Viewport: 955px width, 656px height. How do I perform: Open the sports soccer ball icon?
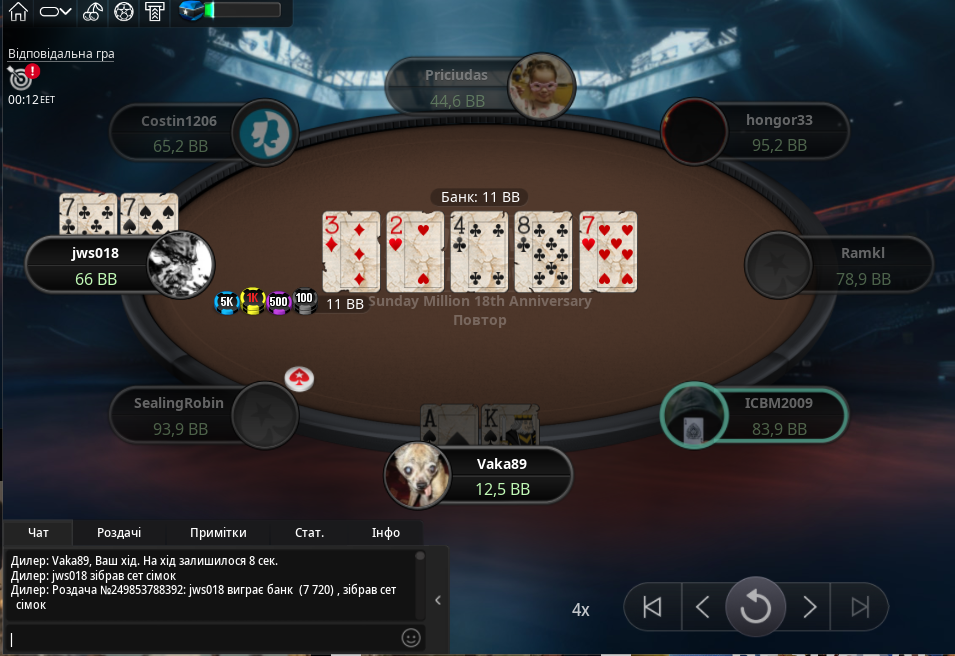[x=124, y=12]
